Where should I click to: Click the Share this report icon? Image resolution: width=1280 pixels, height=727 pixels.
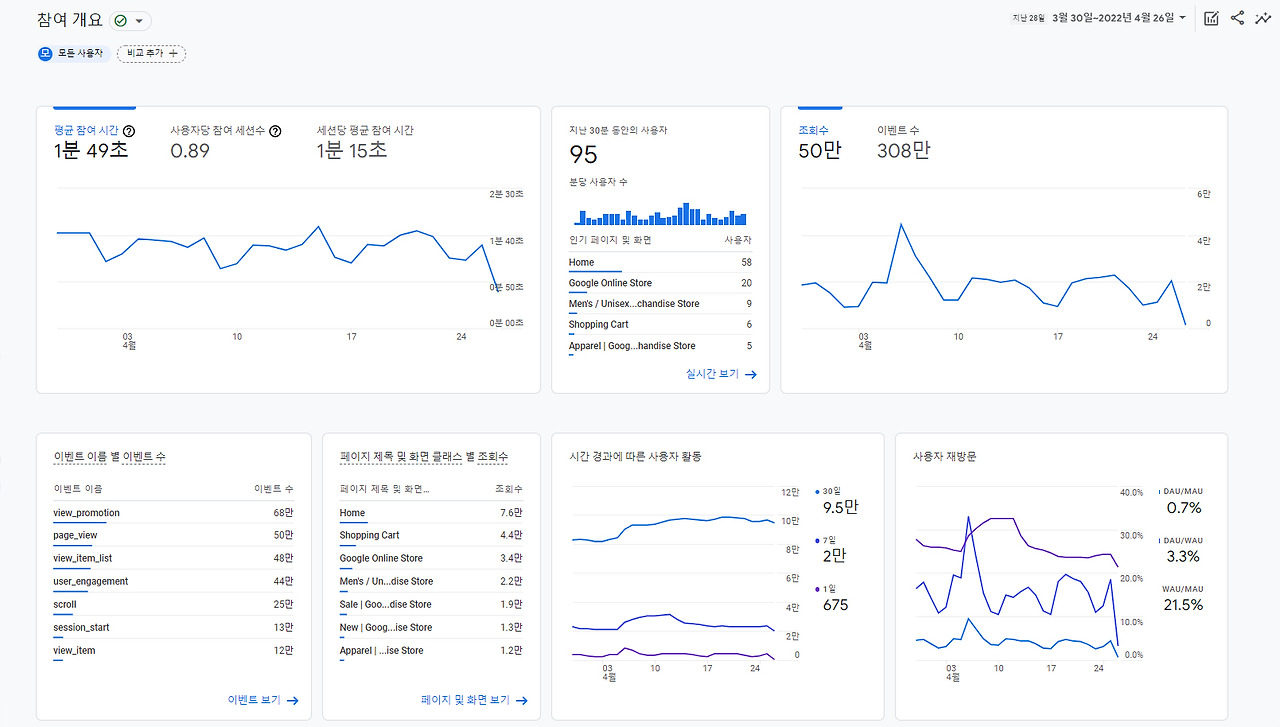click(1237, 17)
